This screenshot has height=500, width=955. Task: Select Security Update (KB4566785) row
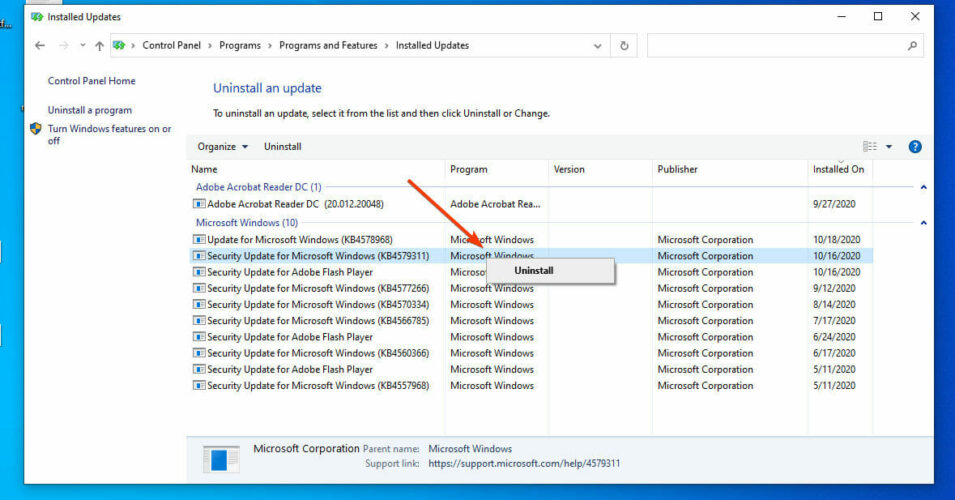pyautogui.click(x=531, y=321)
